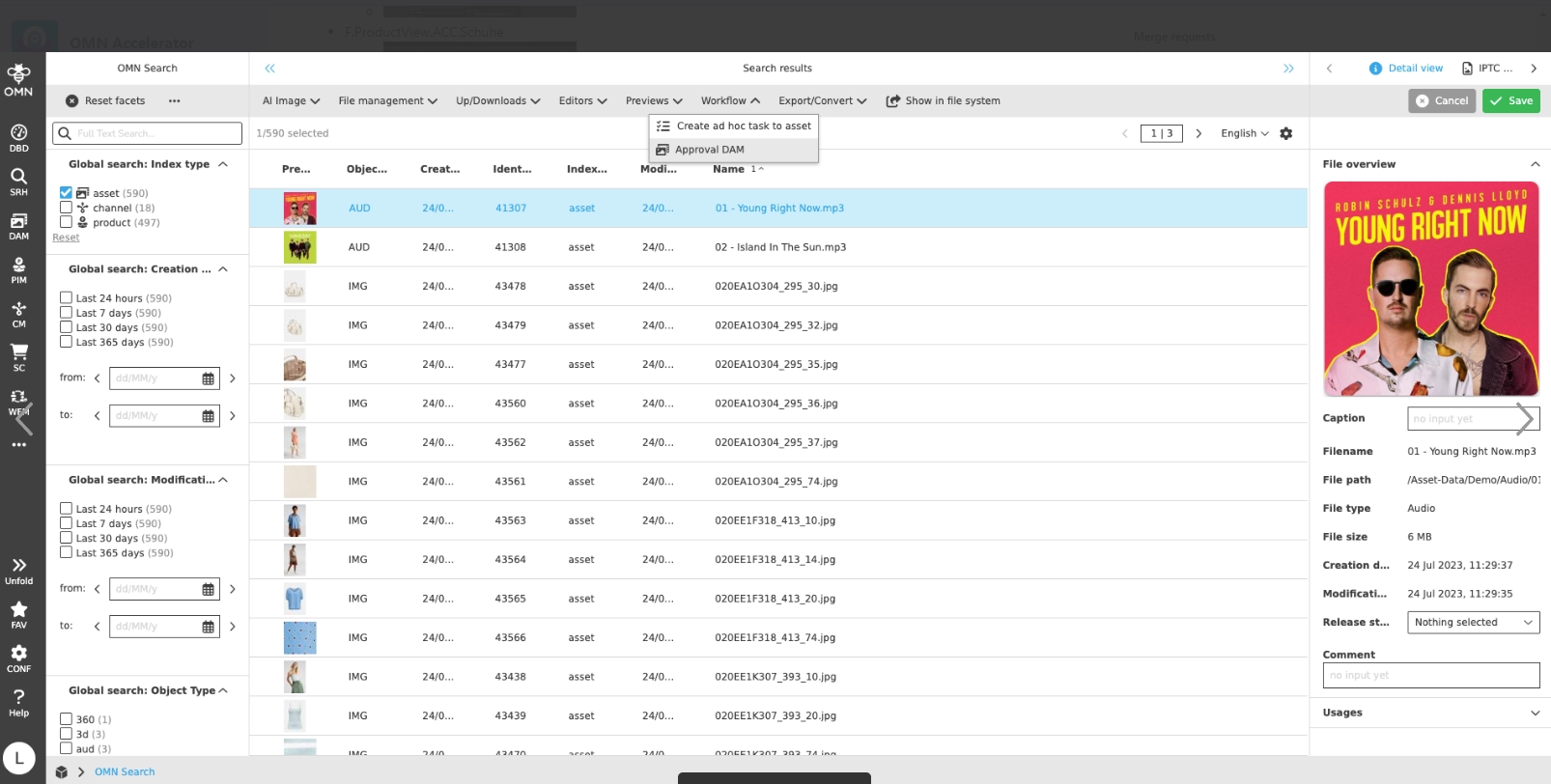Click the Save button
1551x784 pixels.
[x=1511, y=100]
